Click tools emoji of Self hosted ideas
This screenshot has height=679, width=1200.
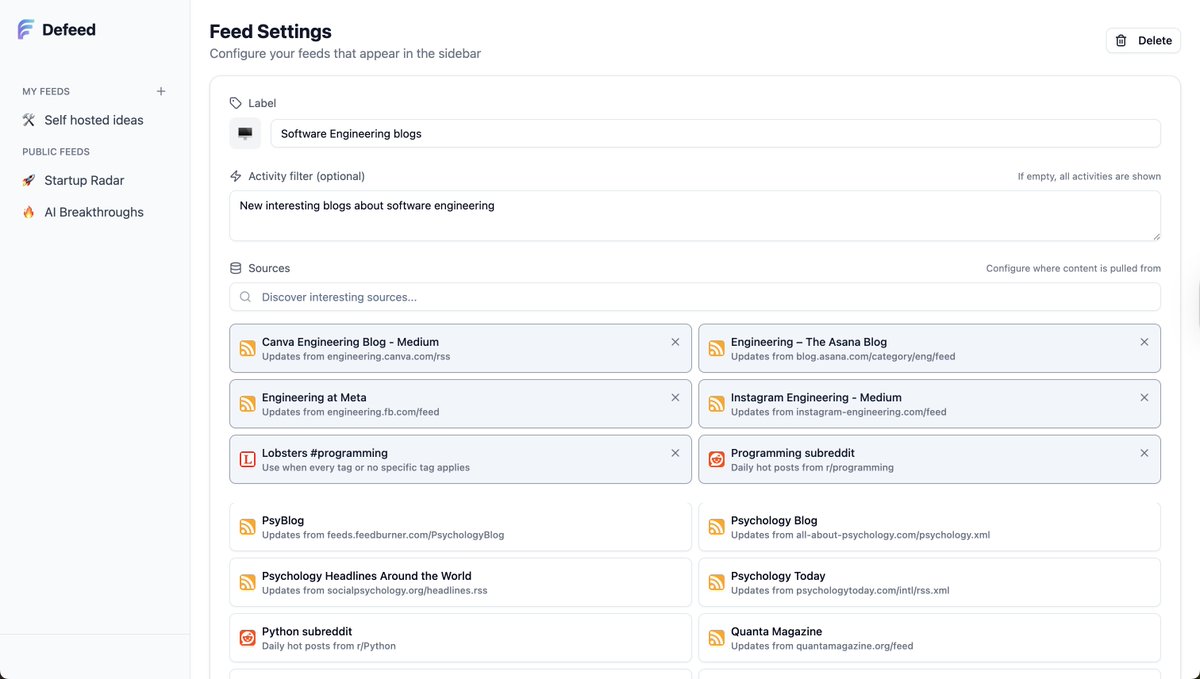coord(28,120)
